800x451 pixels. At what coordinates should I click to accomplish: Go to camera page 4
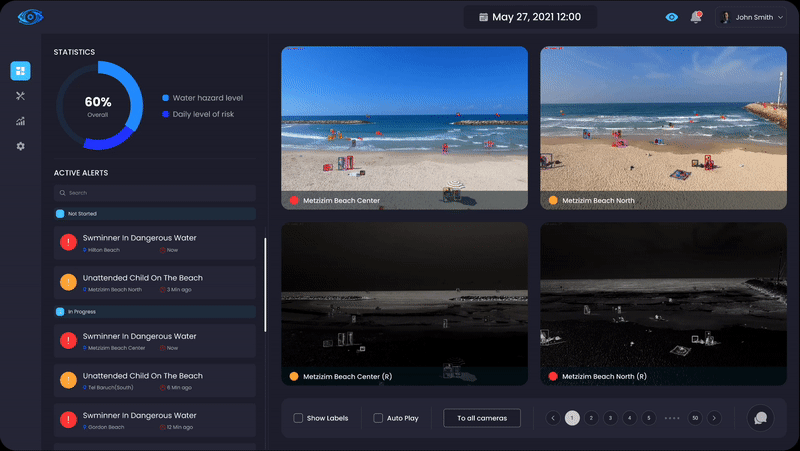[630, 418]
